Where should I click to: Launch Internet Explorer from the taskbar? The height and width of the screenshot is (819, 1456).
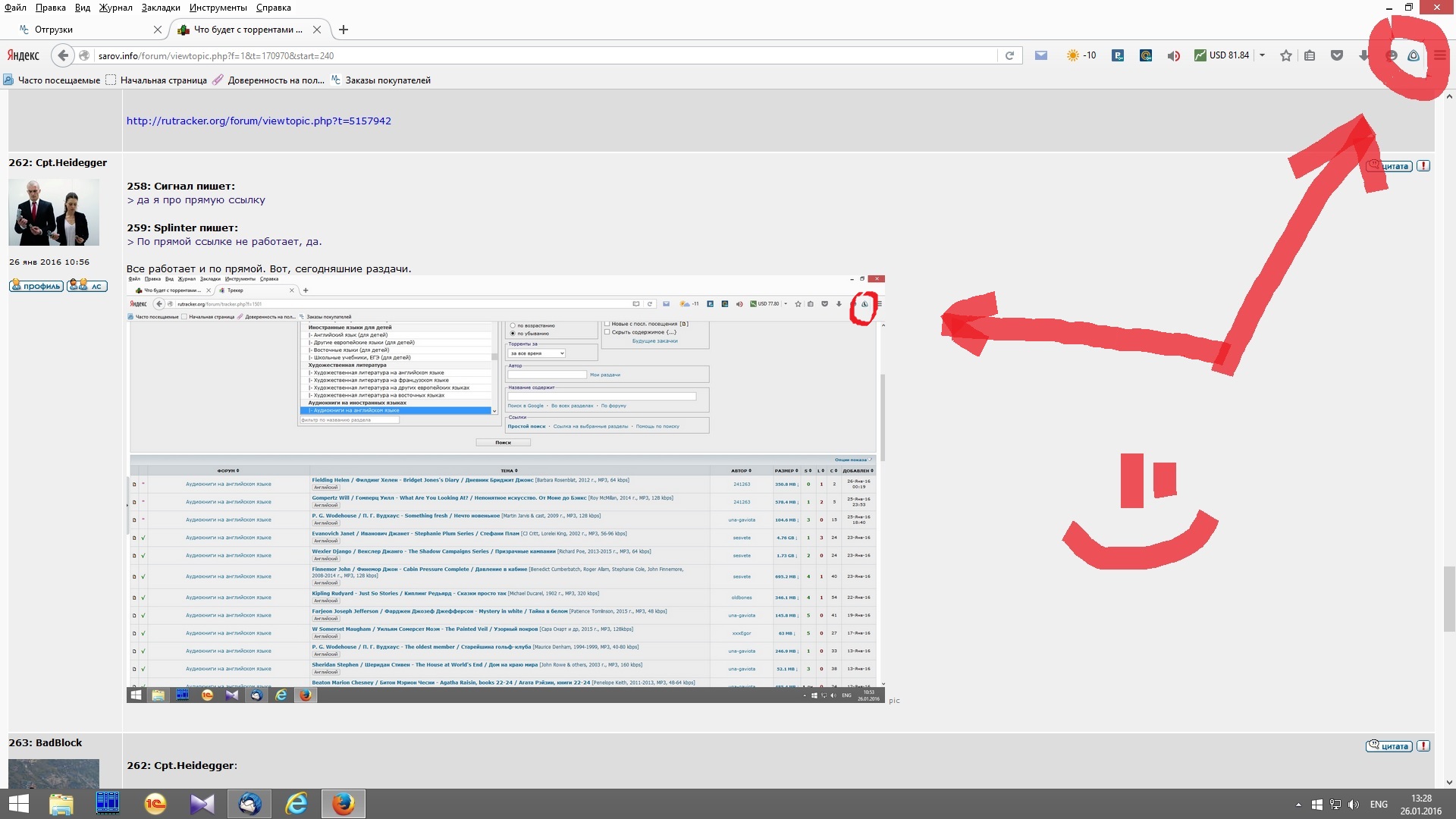click(296, 804)
